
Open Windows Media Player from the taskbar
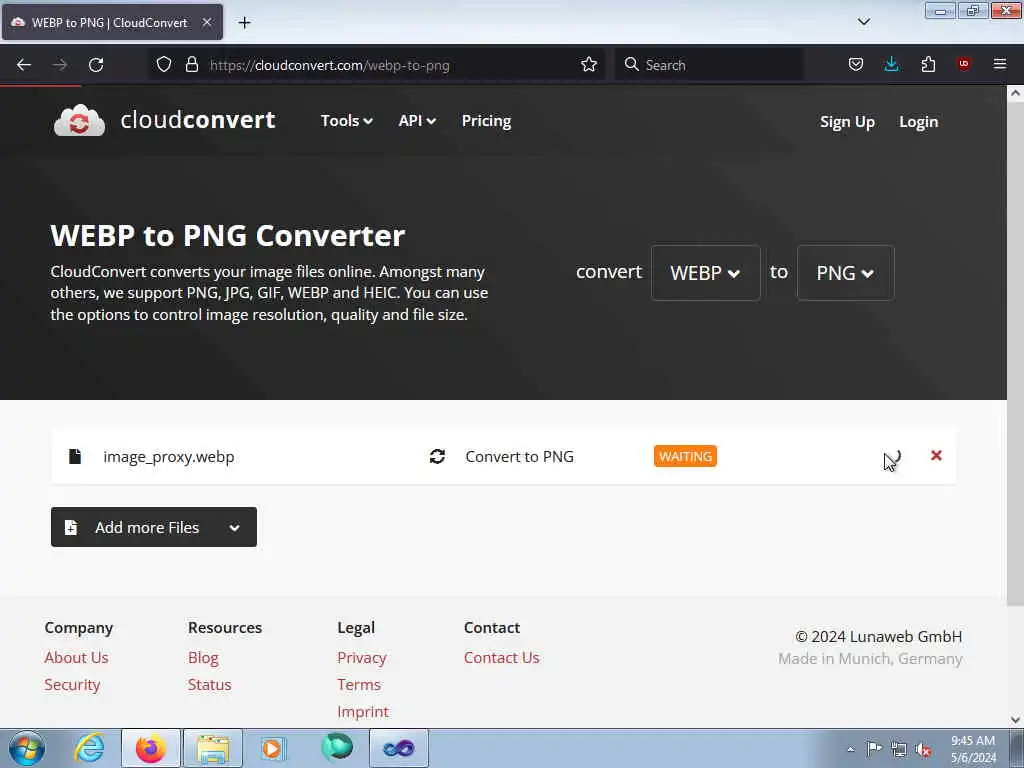[274, 748]
